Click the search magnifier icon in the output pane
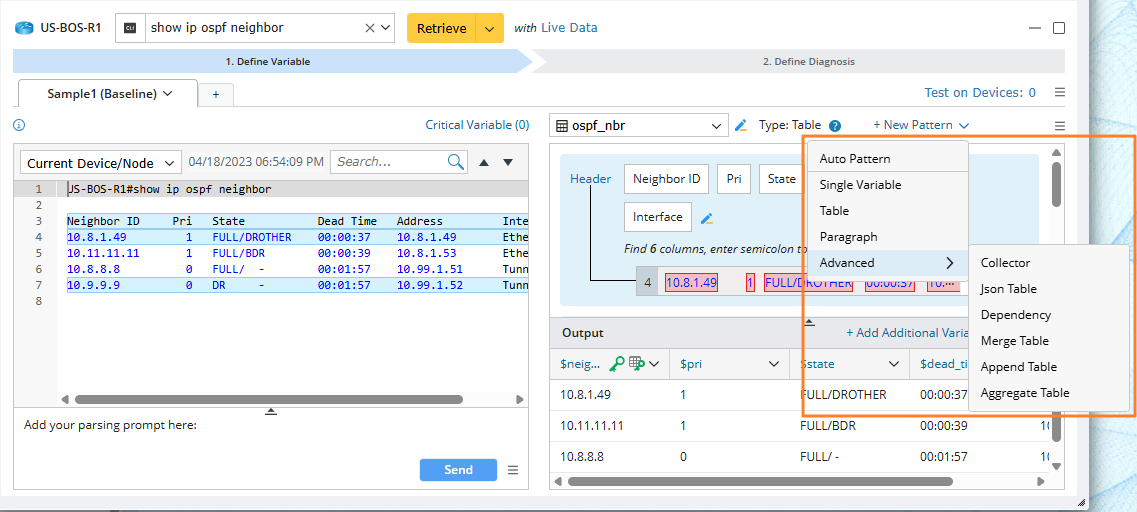The width and height of the screenshot is (1137, 512). tap(456, 162)
